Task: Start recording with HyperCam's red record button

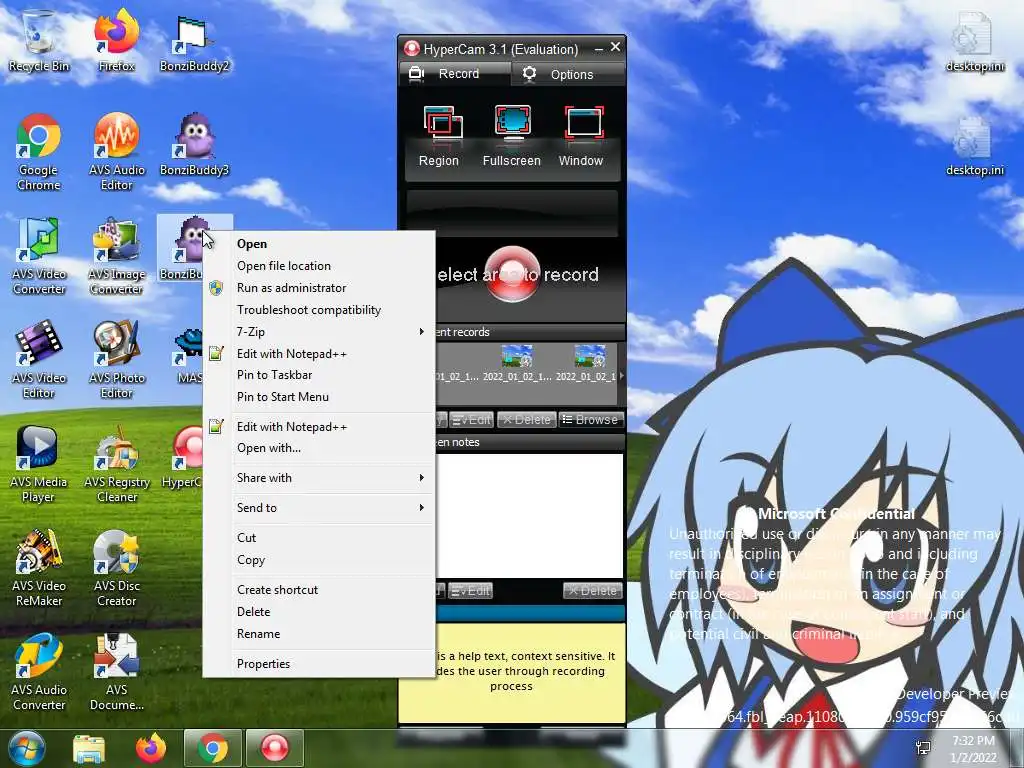Action: [x=513, y=274]
